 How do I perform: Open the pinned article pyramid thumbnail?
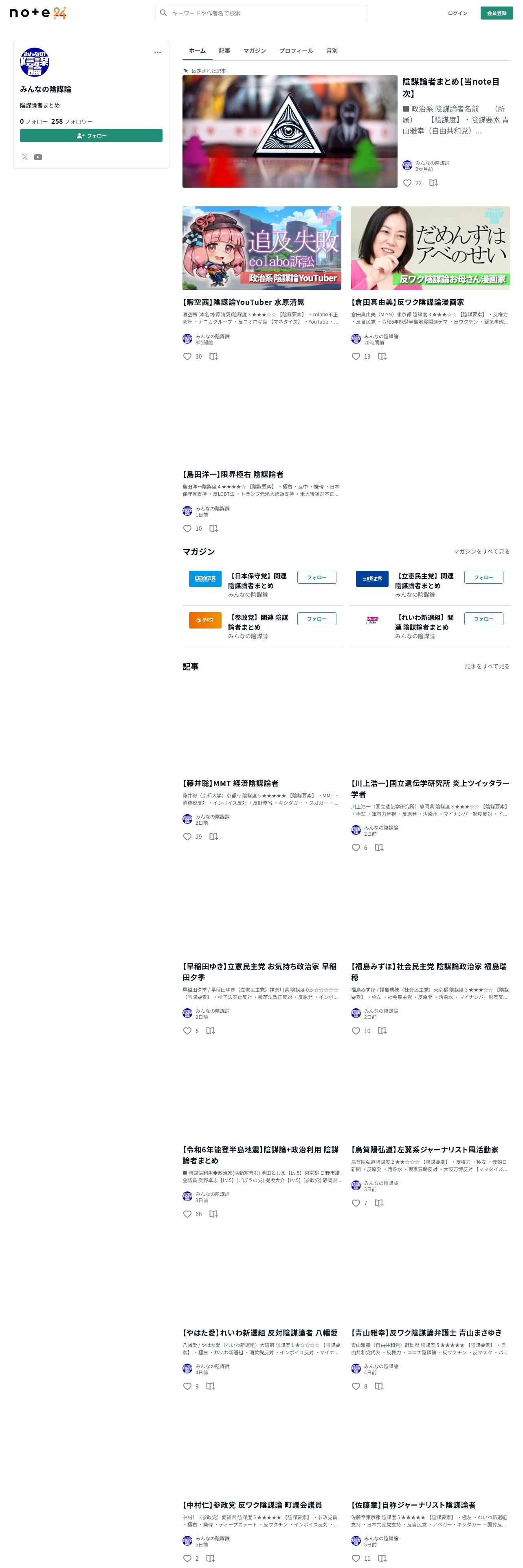pyautogui.click(x=290, y=131)
